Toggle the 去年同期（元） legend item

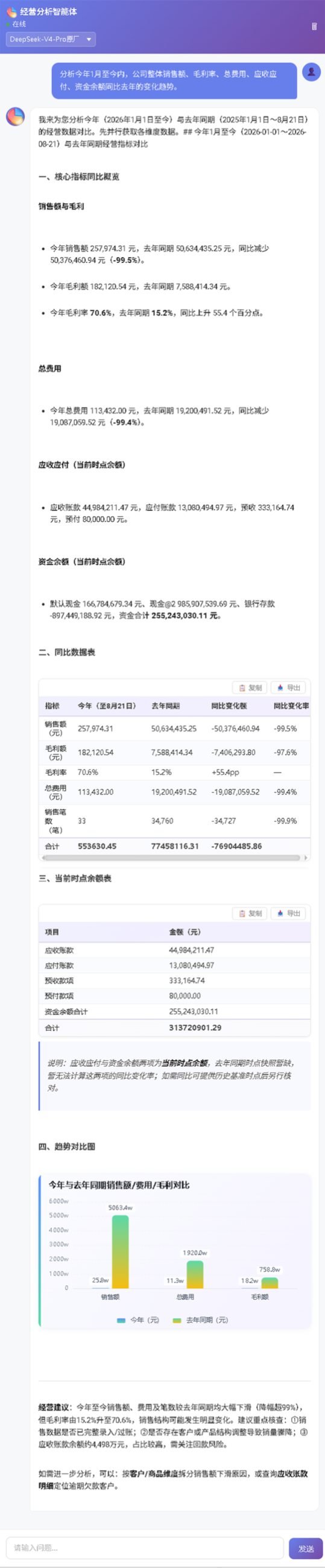pyautogui.click(x=201, y=1320)
